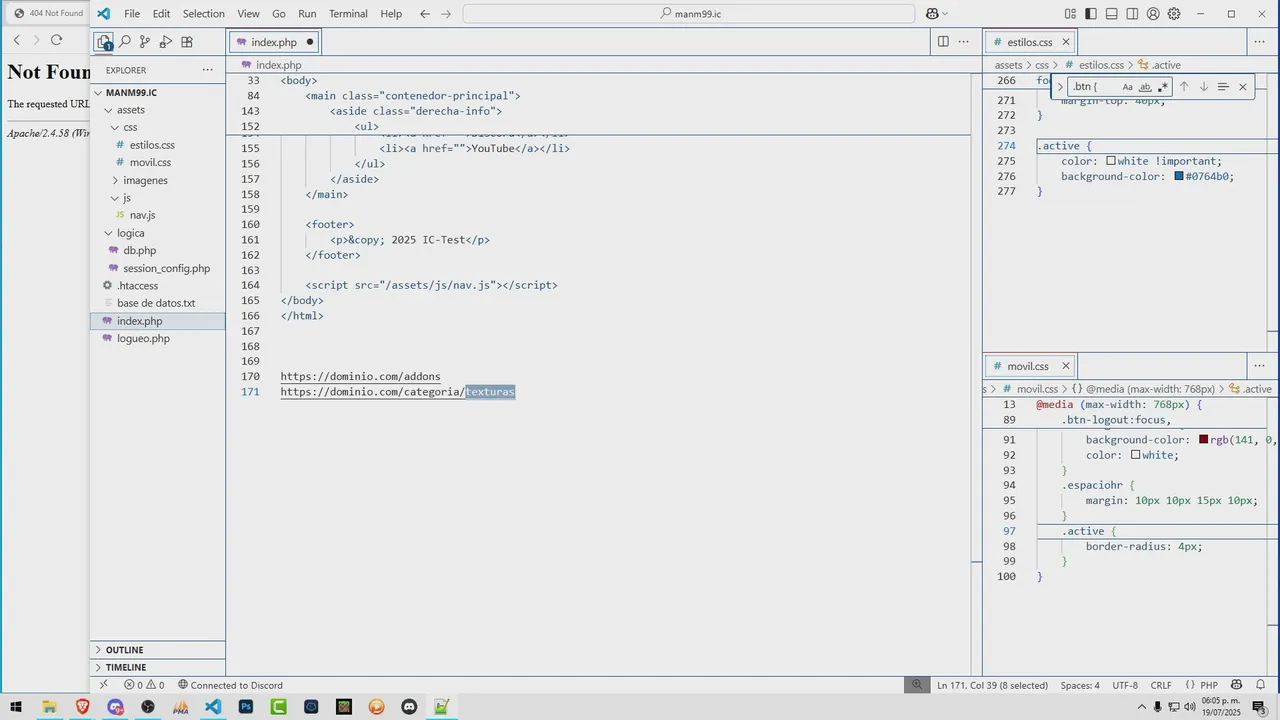
Task: Toggle the bottom Panel visibility
Action: coord(1112,14)
